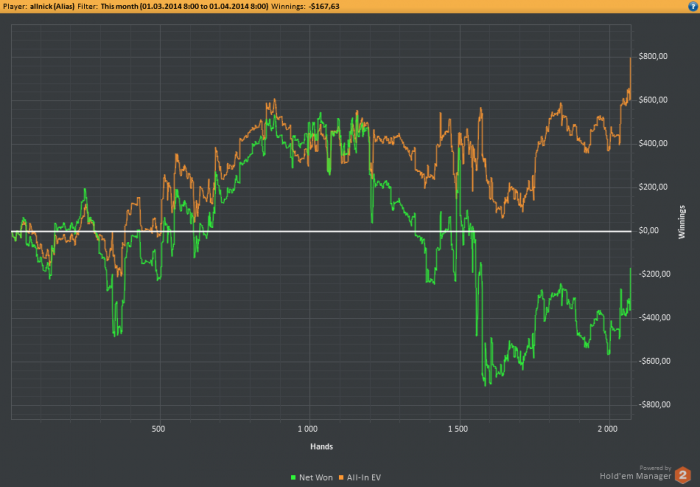This screenshot has height=487, width=700.
Task: Click the '-$200,00' axis label
Action: pyautogui.click(x=653, y=274)
